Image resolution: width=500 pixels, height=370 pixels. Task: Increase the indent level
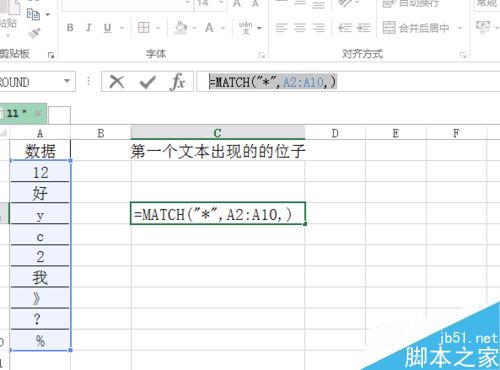coord(363,28)
